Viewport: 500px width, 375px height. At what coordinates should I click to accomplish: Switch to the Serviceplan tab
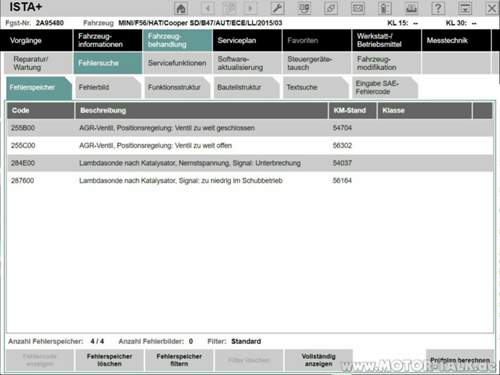[x=247, y=40]
